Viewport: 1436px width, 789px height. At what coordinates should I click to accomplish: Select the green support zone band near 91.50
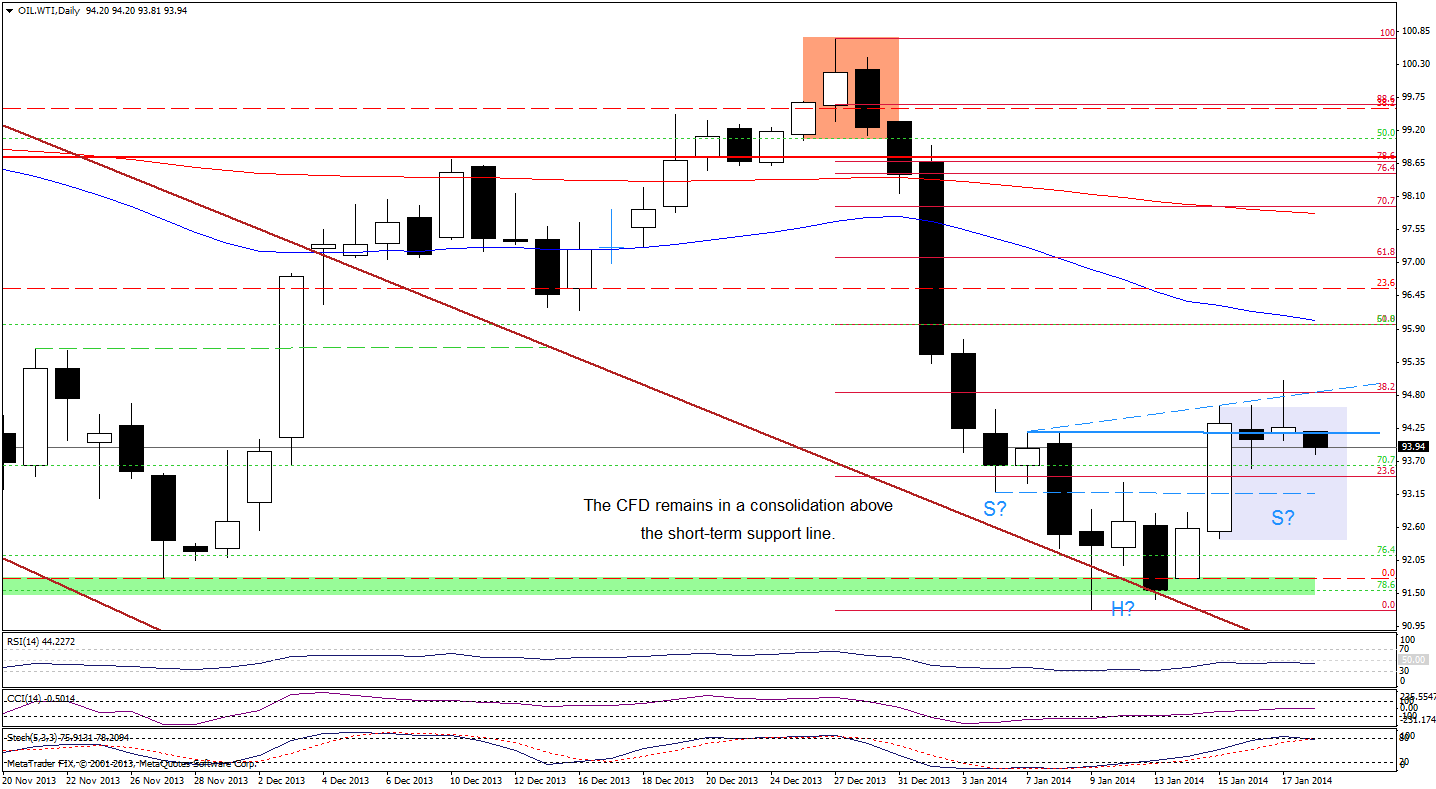tap(659, 586)
